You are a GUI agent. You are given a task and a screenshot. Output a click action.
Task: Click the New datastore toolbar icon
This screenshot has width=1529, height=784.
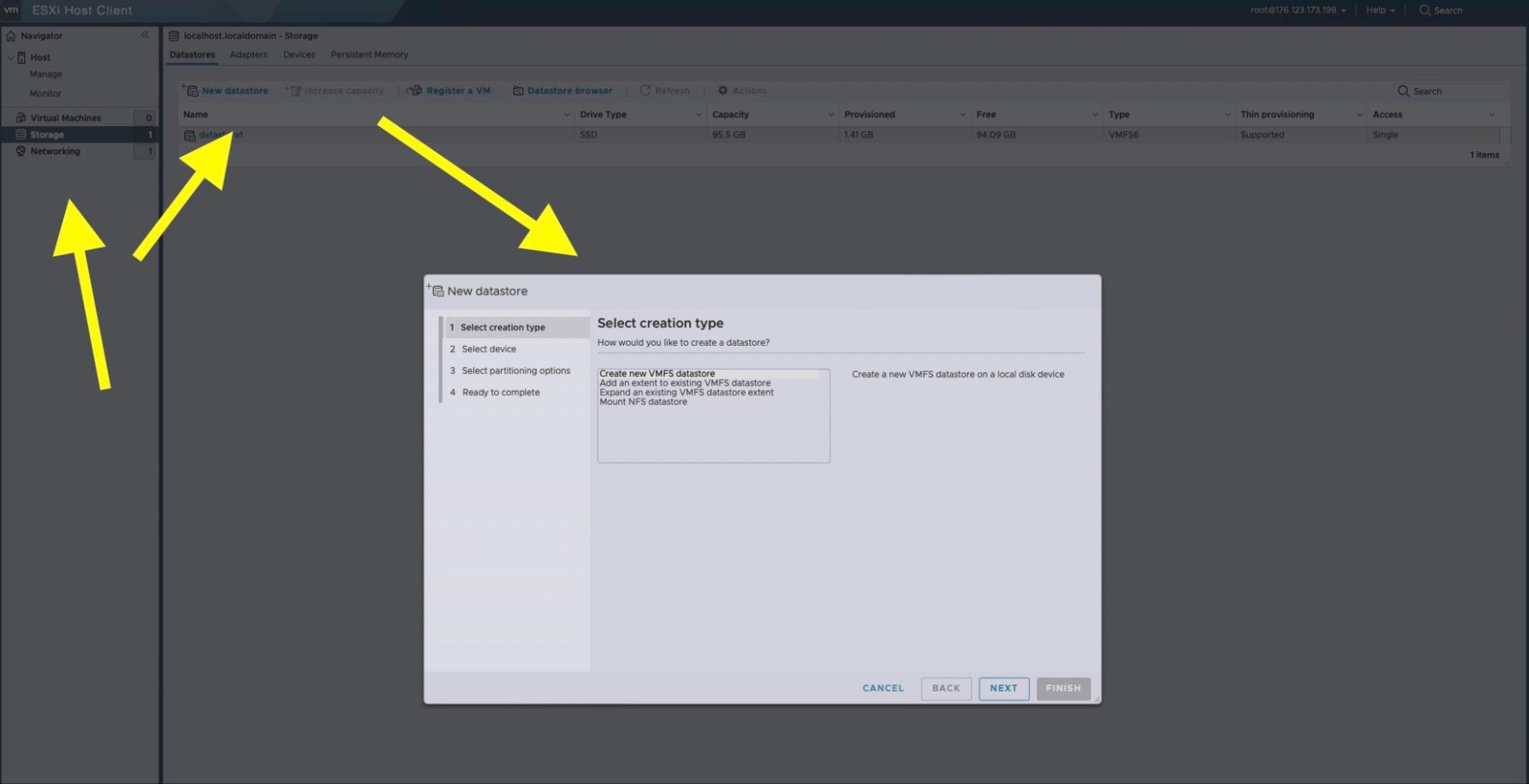pos(190,90)
